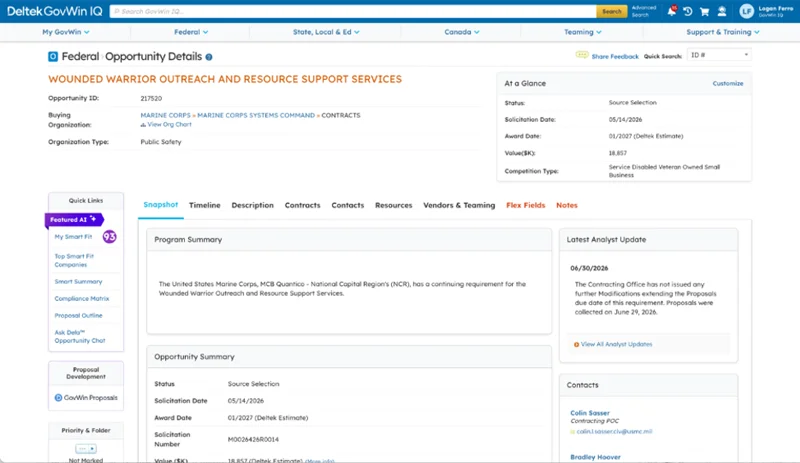Switch to the Resources tab
This screenshot has height=463, width=800.
tap(393, 205)
